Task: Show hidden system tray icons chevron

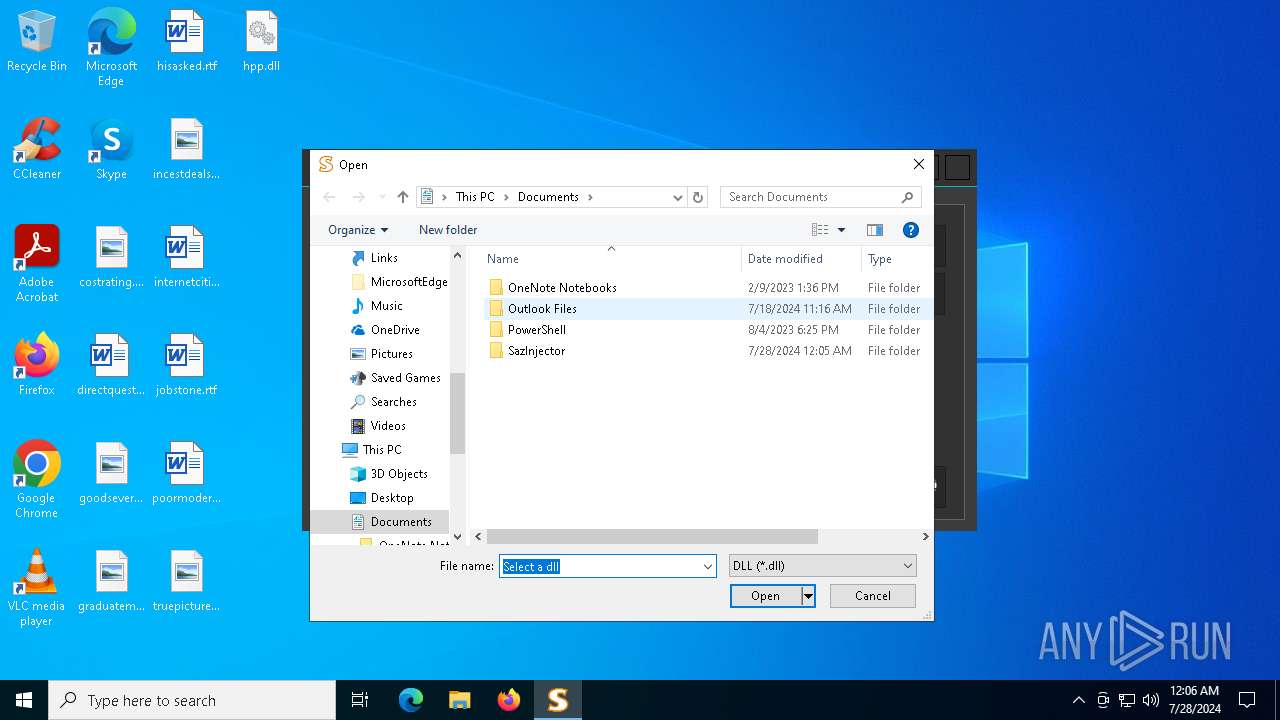Action: (x=1078, y=700)
